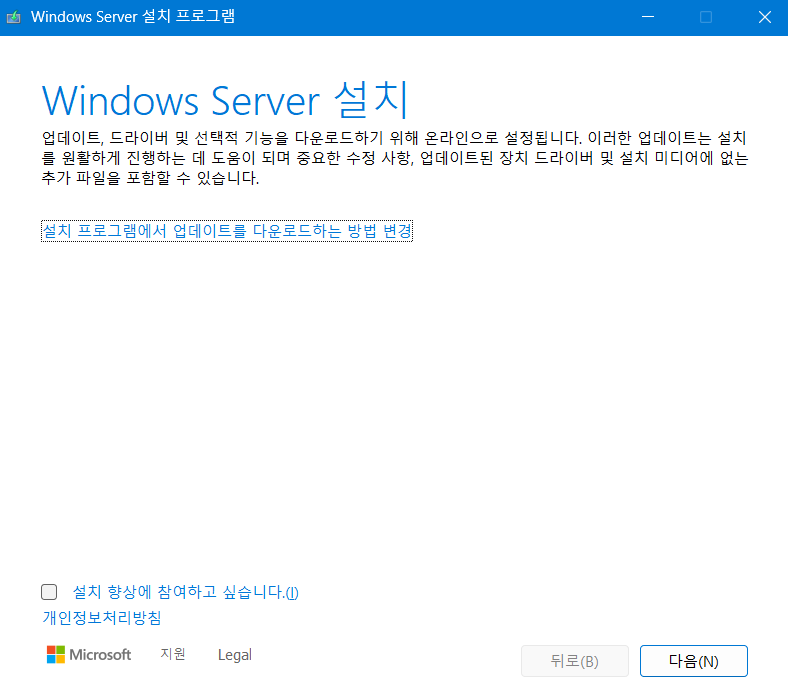This screenshot has height=697, width=788.
Task: Click the Windows Server setup title bar icon
Action: pos(14,17)
